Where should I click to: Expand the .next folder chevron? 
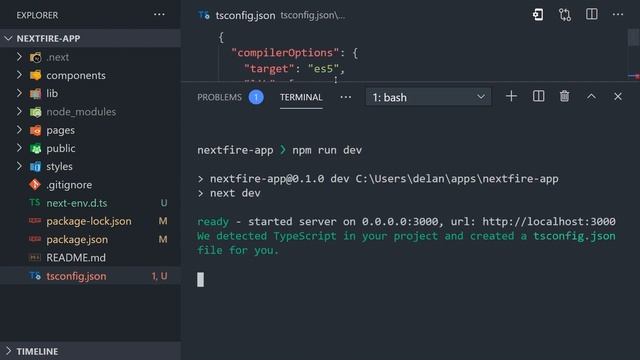click(19, 57)
